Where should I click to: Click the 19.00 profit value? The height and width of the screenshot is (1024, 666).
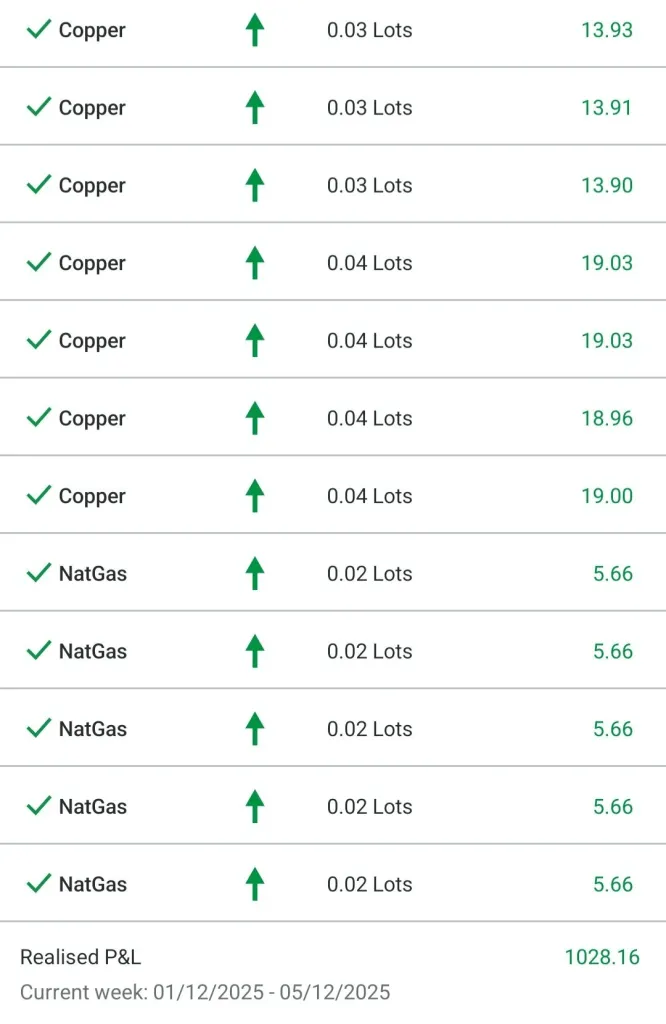point(607,496)
